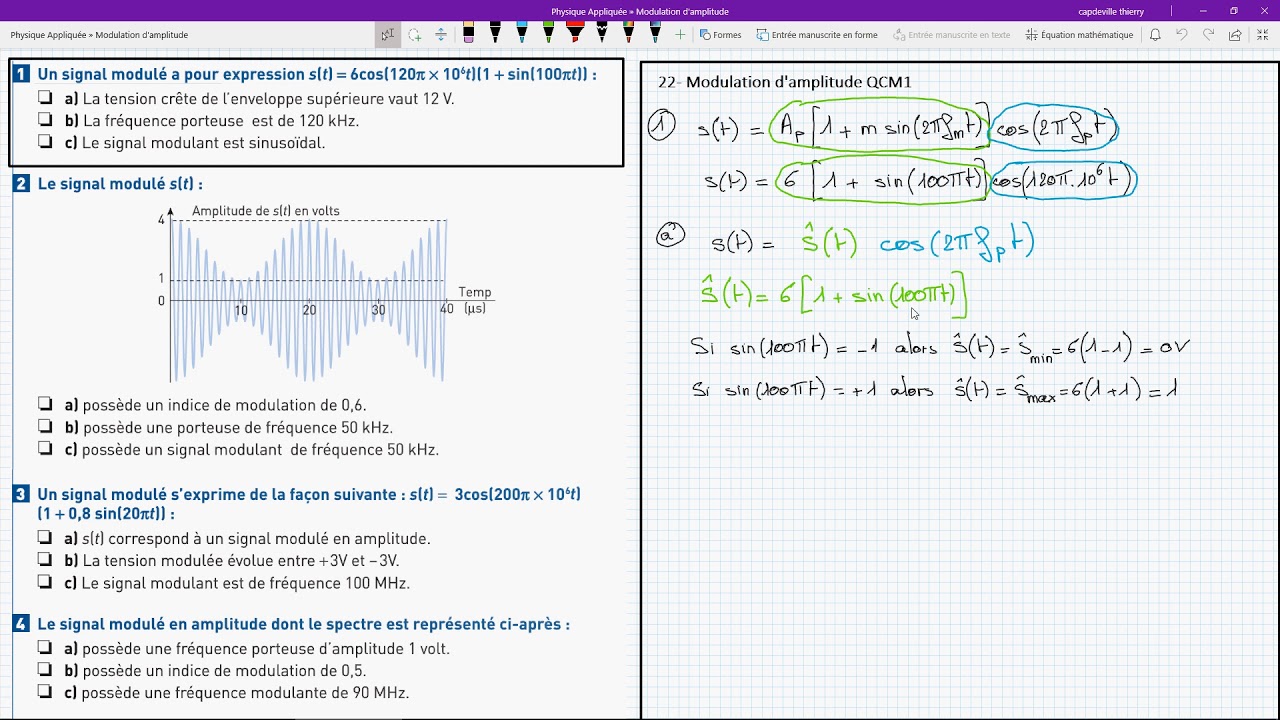The height and width of the screenshot is (720, 1280).
Task: Toggle Entrée manuscrite en forme
Action: coord(817,35)
